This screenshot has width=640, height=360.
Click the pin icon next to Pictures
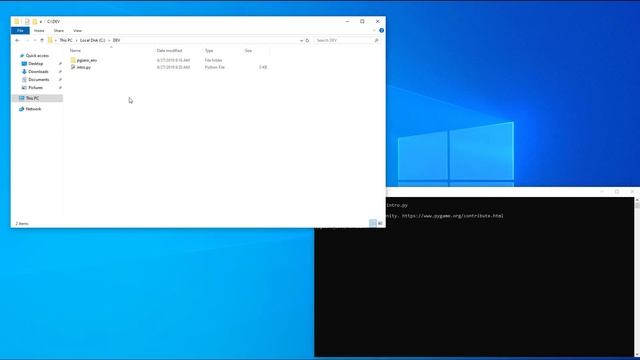pos(60,88)
